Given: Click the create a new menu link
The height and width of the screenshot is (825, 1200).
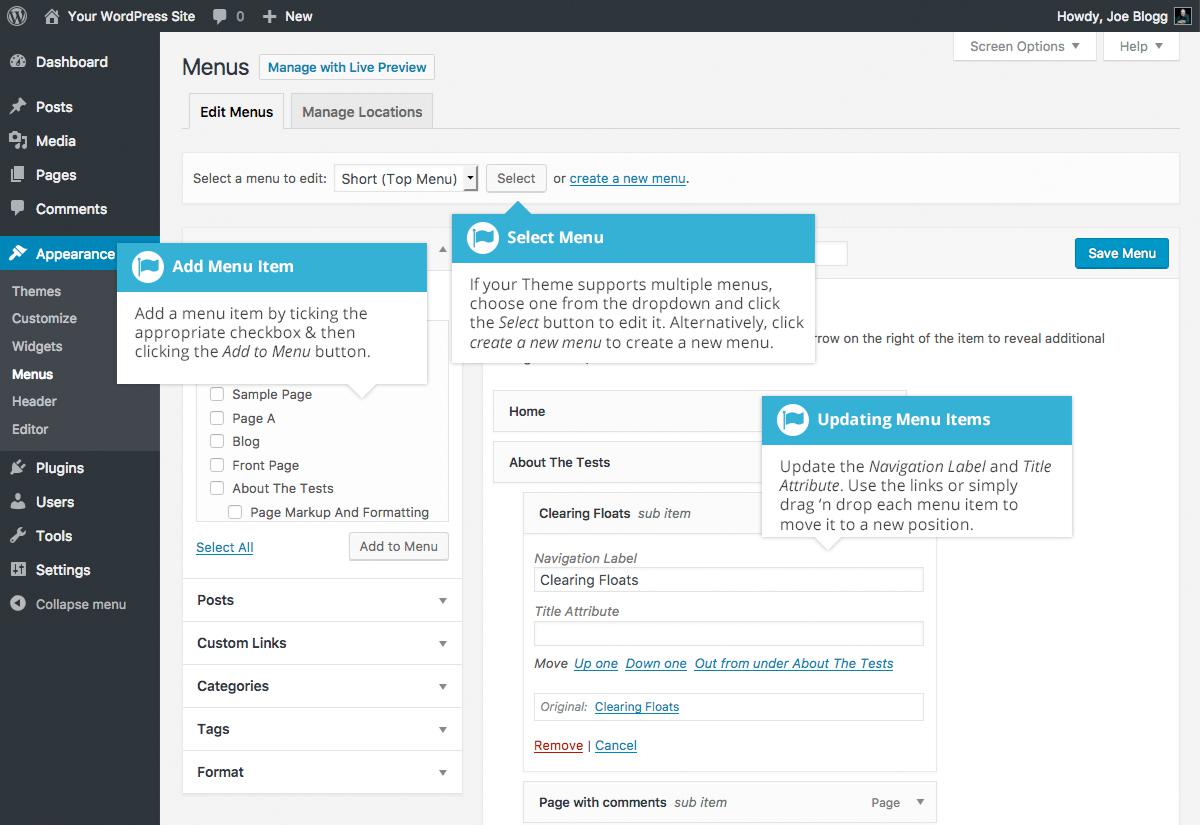Looking at the screenshot, I should point(628,178).
